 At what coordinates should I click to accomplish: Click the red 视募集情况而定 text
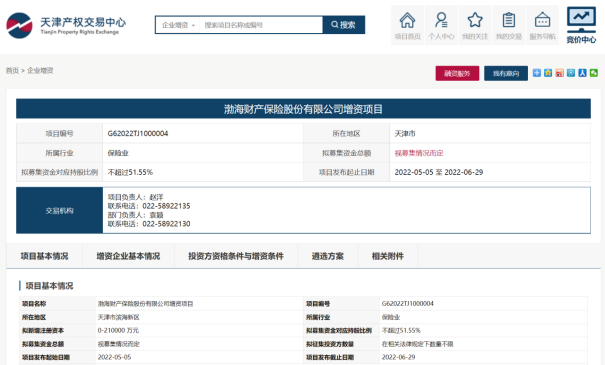pyautogui.click(x=419, y=153)
